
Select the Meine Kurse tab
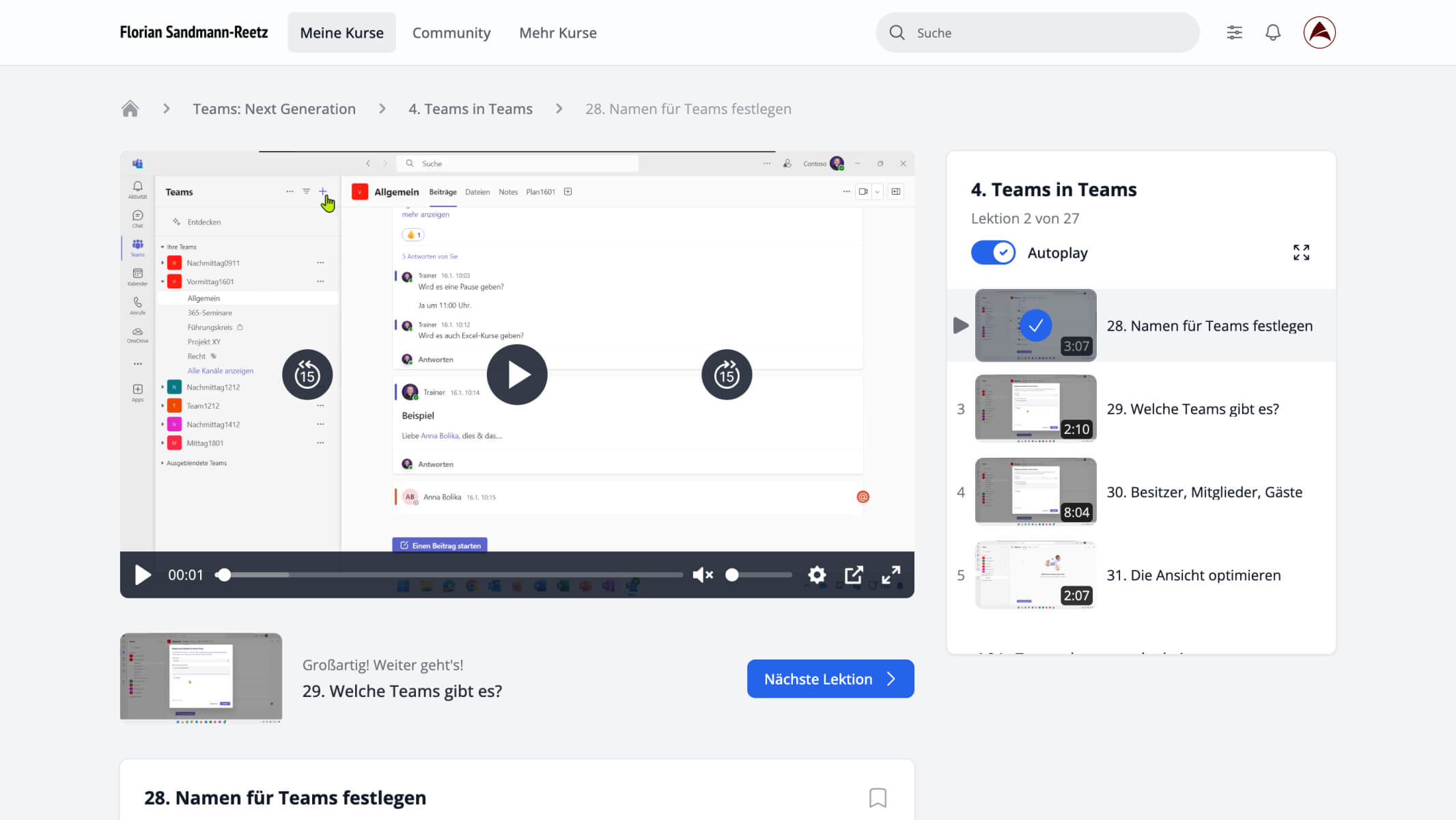[x=341, y=33]
